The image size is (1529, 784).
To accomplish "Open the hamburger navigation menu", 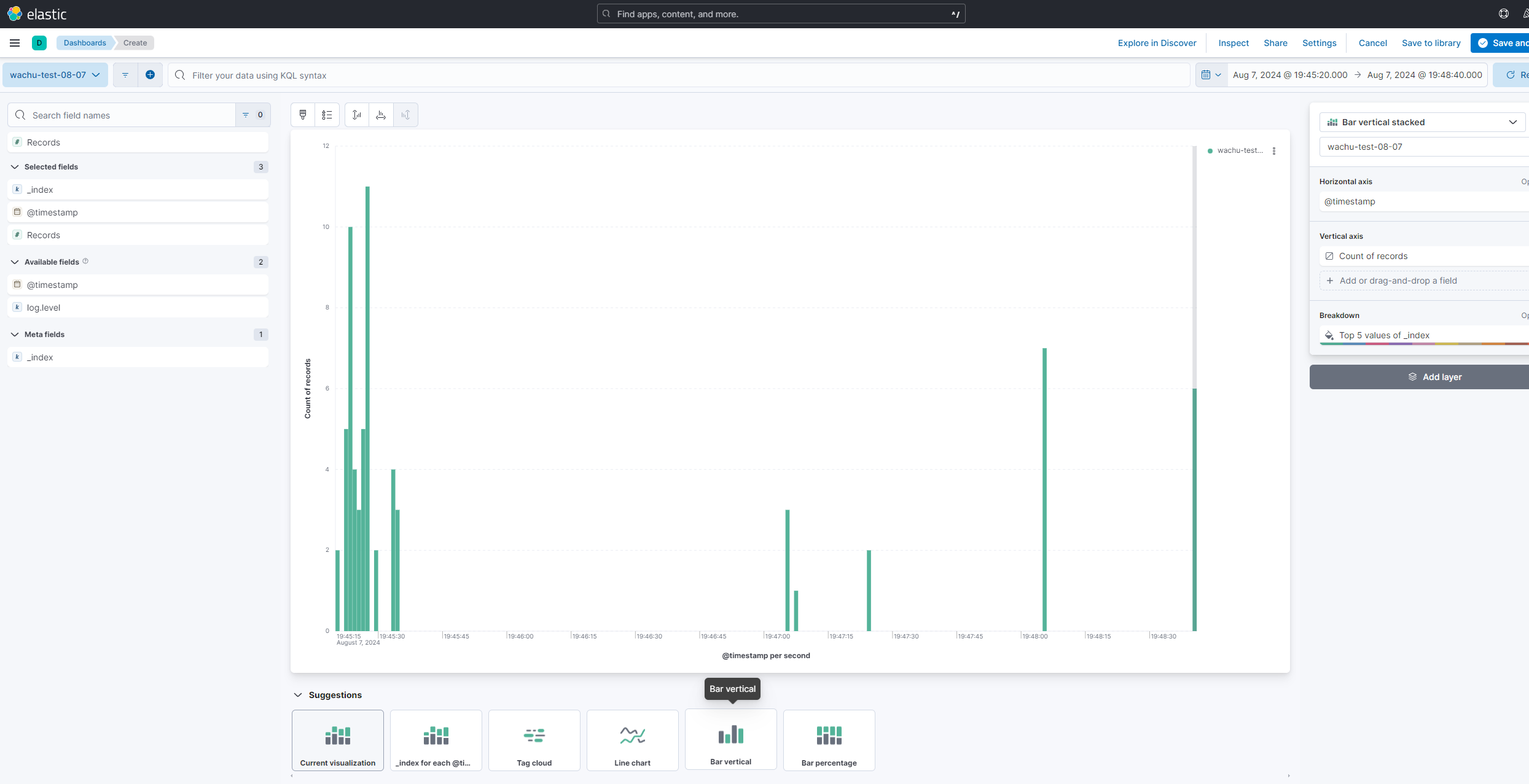I will [15, 43].
